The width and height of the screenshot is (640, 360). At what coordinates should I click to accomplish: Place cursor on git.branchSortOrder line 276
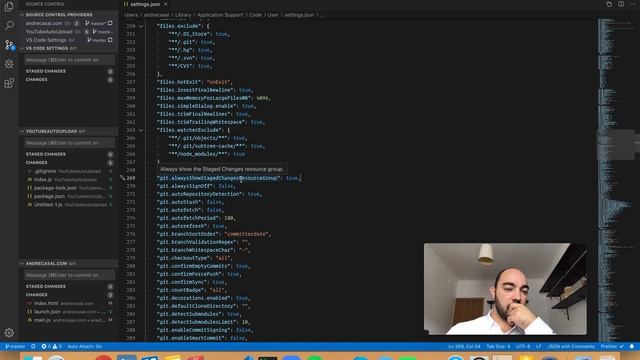tap(214, 234)
